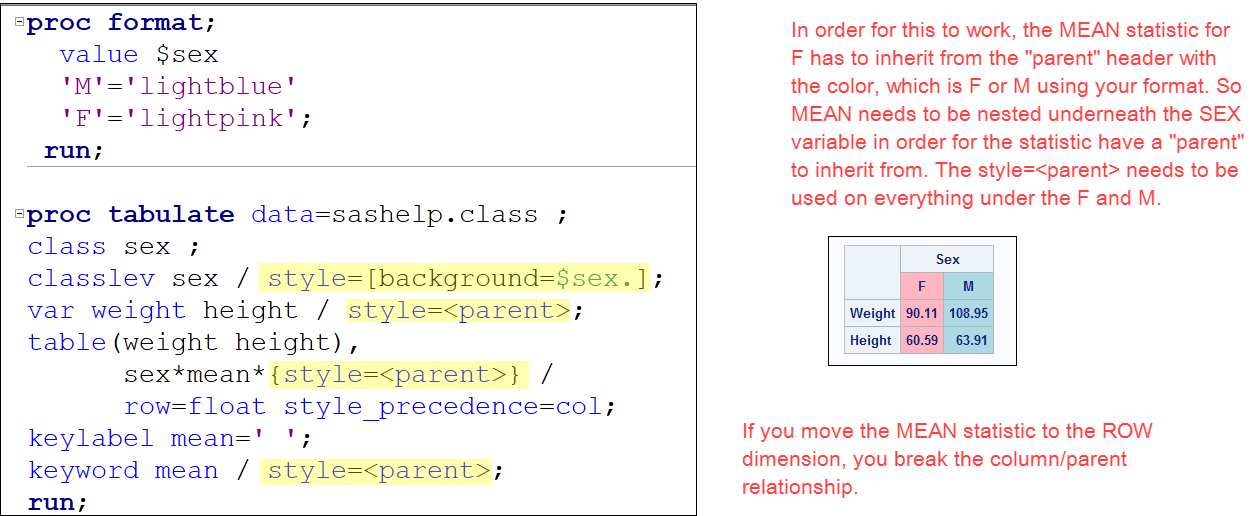Click the Height row label in table

click(871, 340)
